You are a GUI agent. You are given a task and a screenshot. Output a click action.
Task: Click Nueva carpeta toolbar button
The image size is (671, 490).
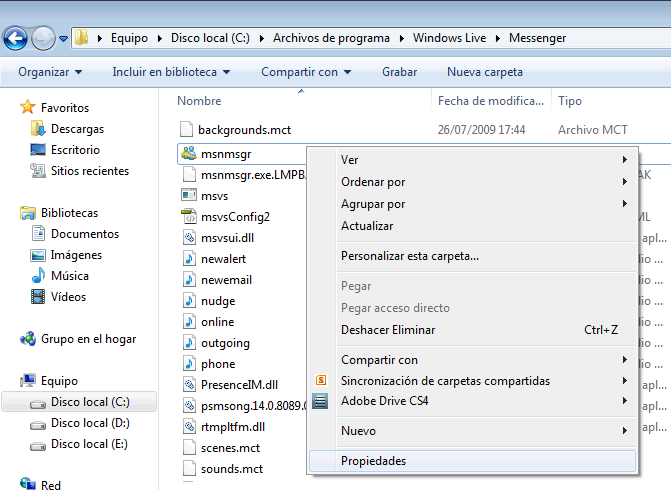point(485,72)
